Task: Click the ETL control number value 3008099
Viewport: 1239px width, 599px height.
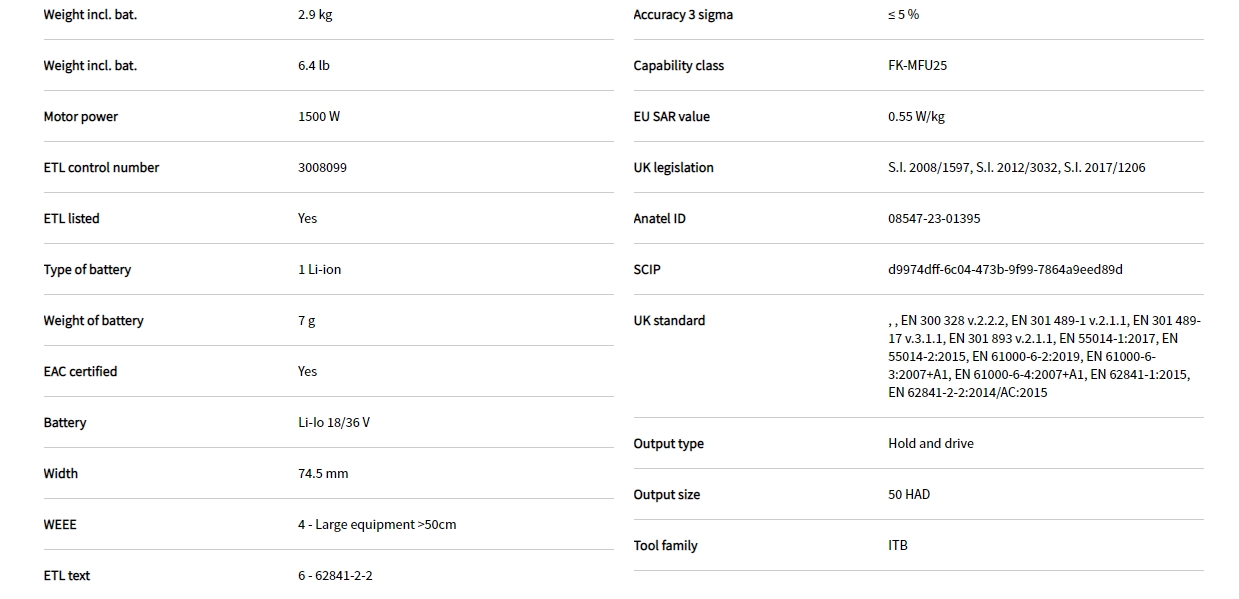Action: point(322,168)
